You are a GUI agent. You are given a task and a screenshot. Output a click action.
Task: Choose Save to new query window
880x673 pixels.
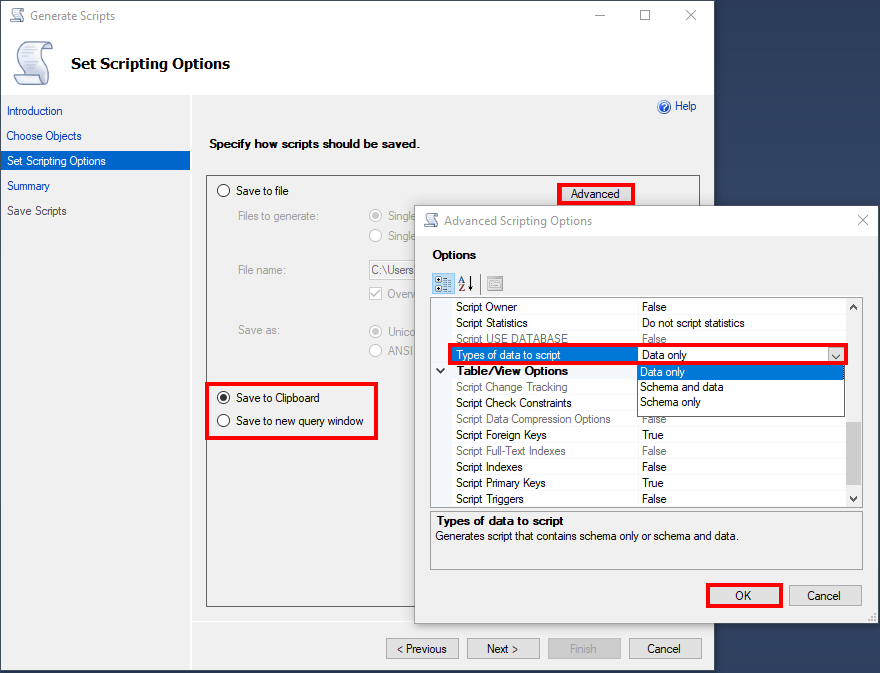[x=224, y=421]
